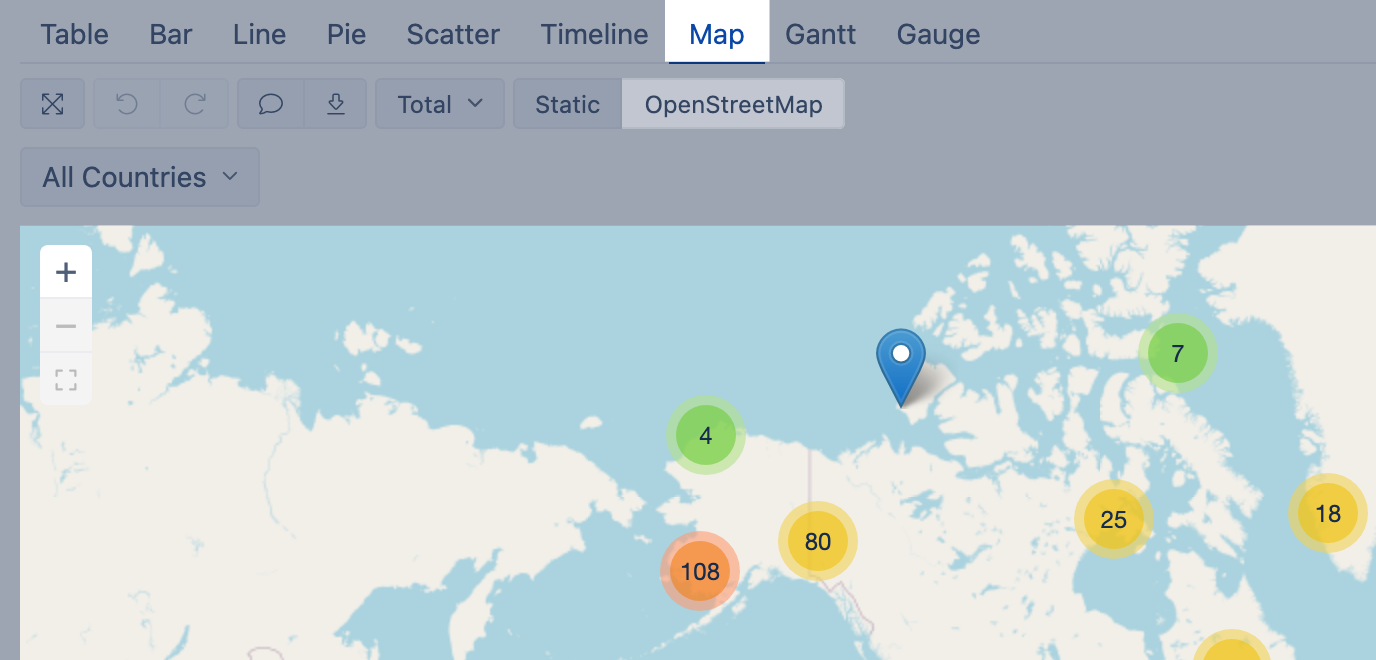The height and width of the screenshot is (660, 1376).
Task: Go to the Timeline tab
Action: pyautogui.click(x=594, y=34)
